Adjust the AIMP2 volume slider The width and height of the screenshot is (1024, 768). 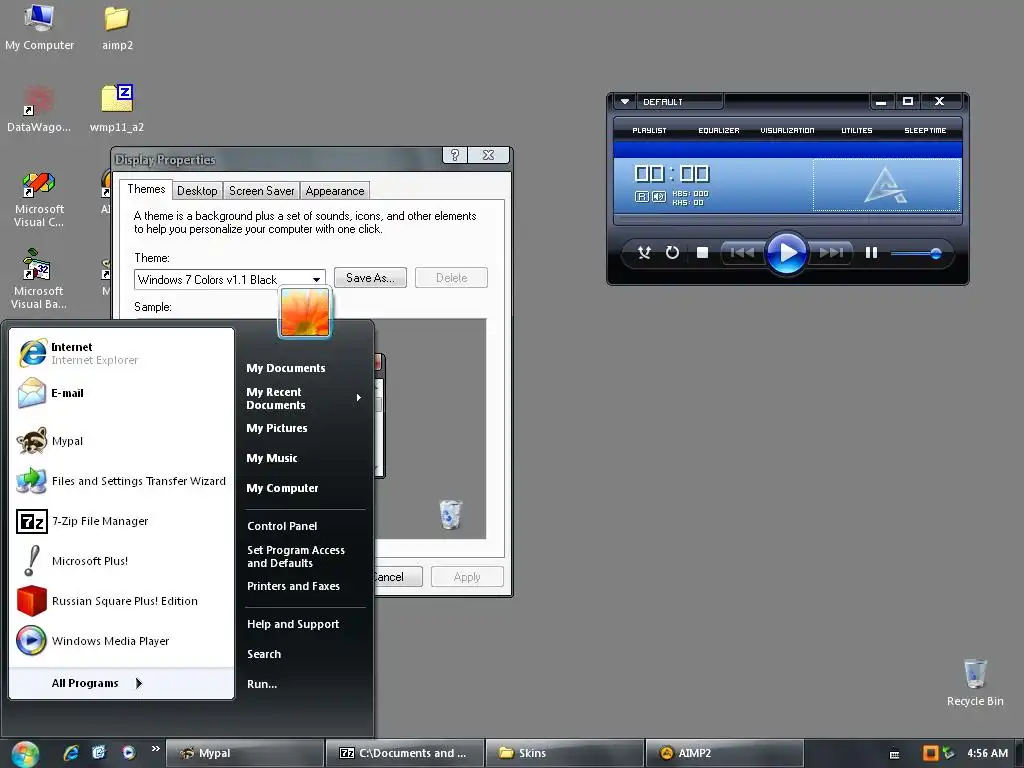coord(916,253)
